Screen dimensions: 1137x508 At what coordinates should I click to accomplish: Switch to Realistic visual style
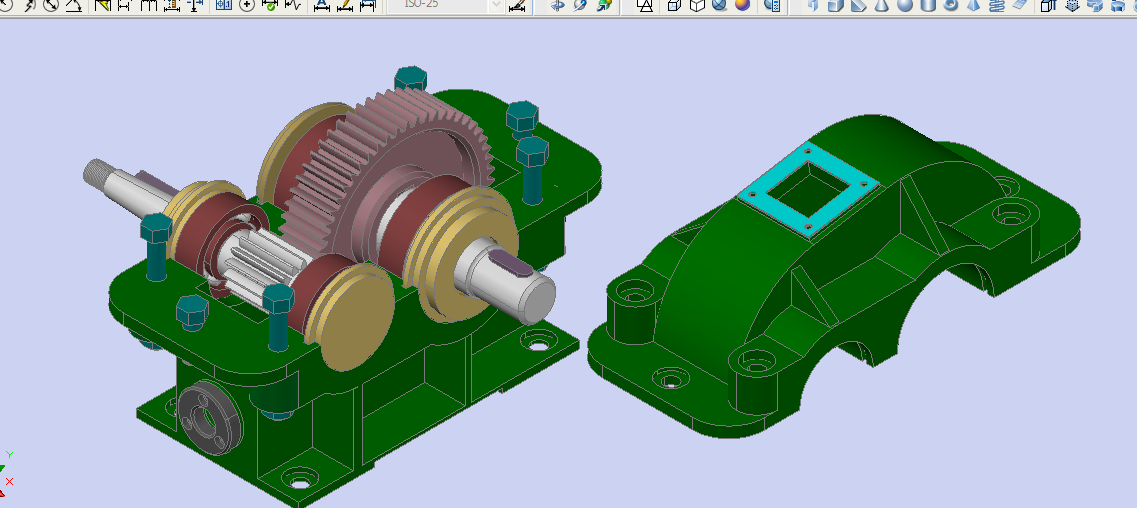click(x=719, y=4)
